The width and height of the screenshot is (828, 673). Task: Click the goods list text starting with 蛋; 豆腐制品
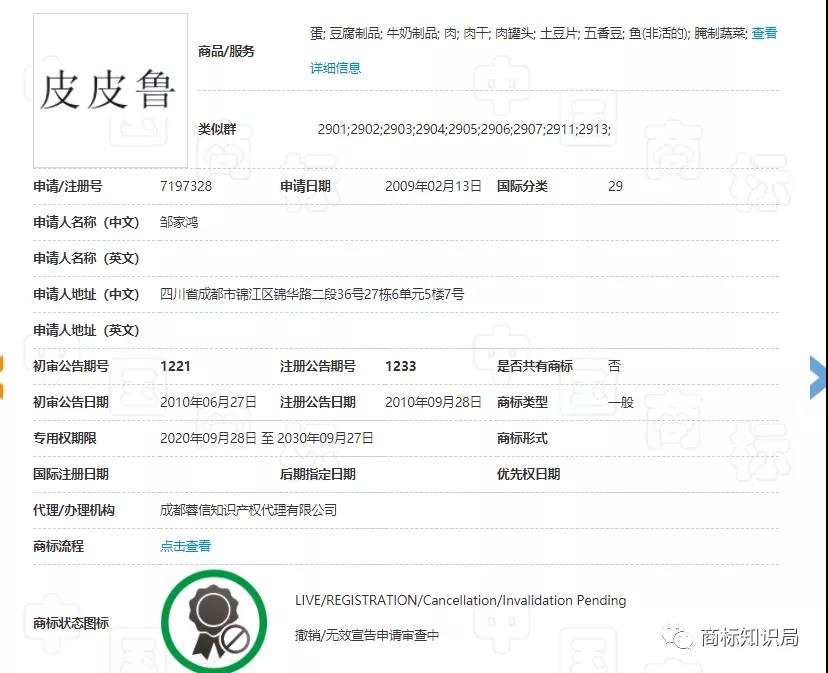(x=528, y=33)
